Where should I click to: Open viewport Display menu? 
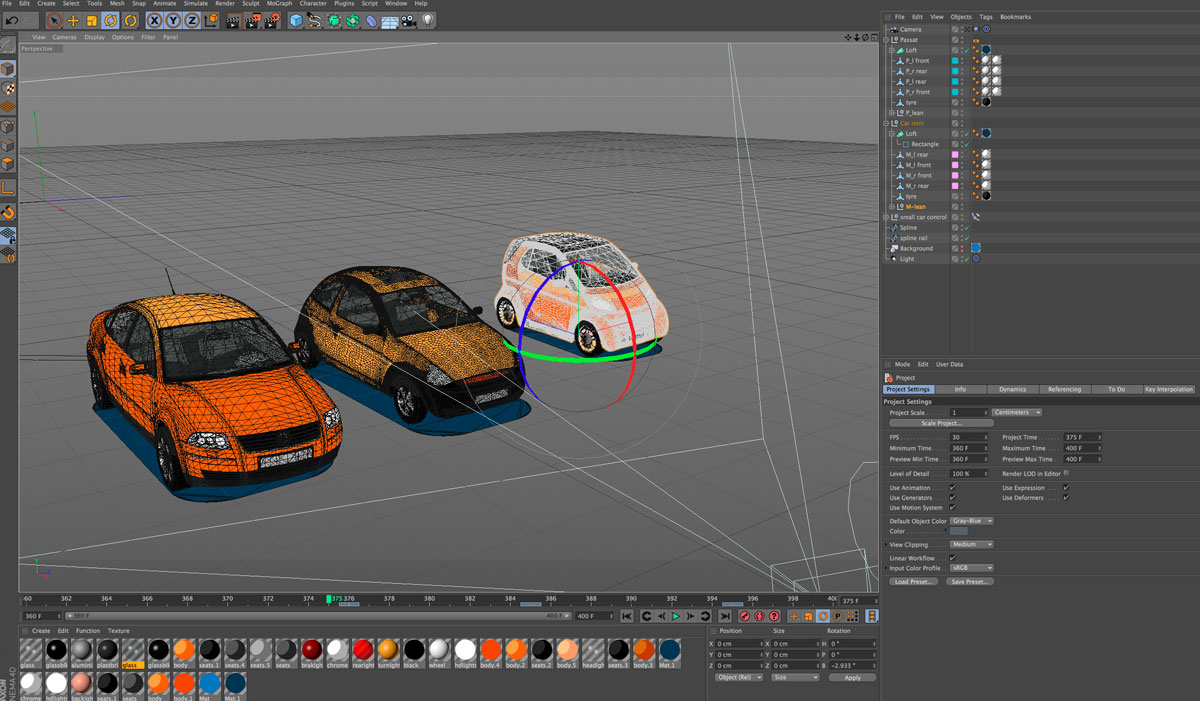point(94,37)
